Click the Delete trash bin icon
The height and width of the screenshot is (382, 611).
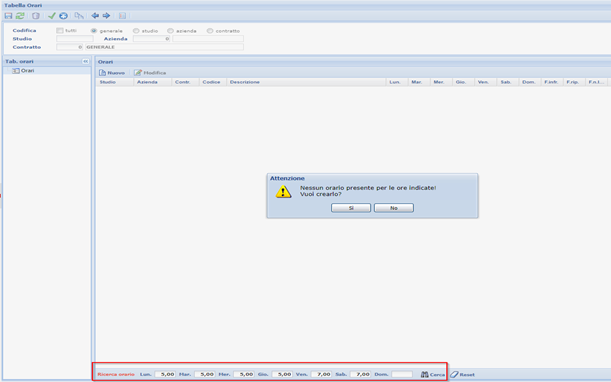click(x=35, y=16)
